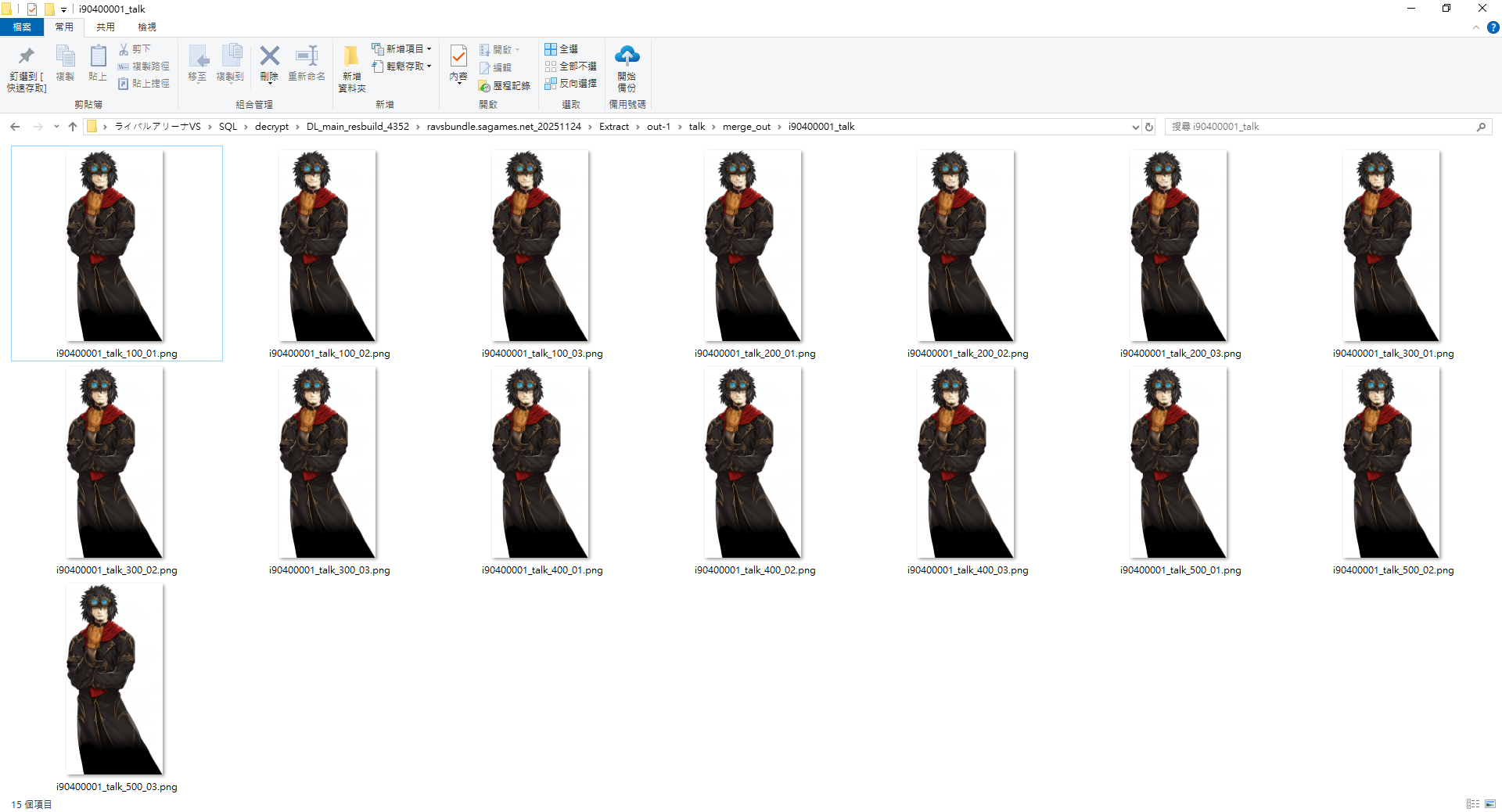Go up one folder level with up arrow

pos(73,127)
